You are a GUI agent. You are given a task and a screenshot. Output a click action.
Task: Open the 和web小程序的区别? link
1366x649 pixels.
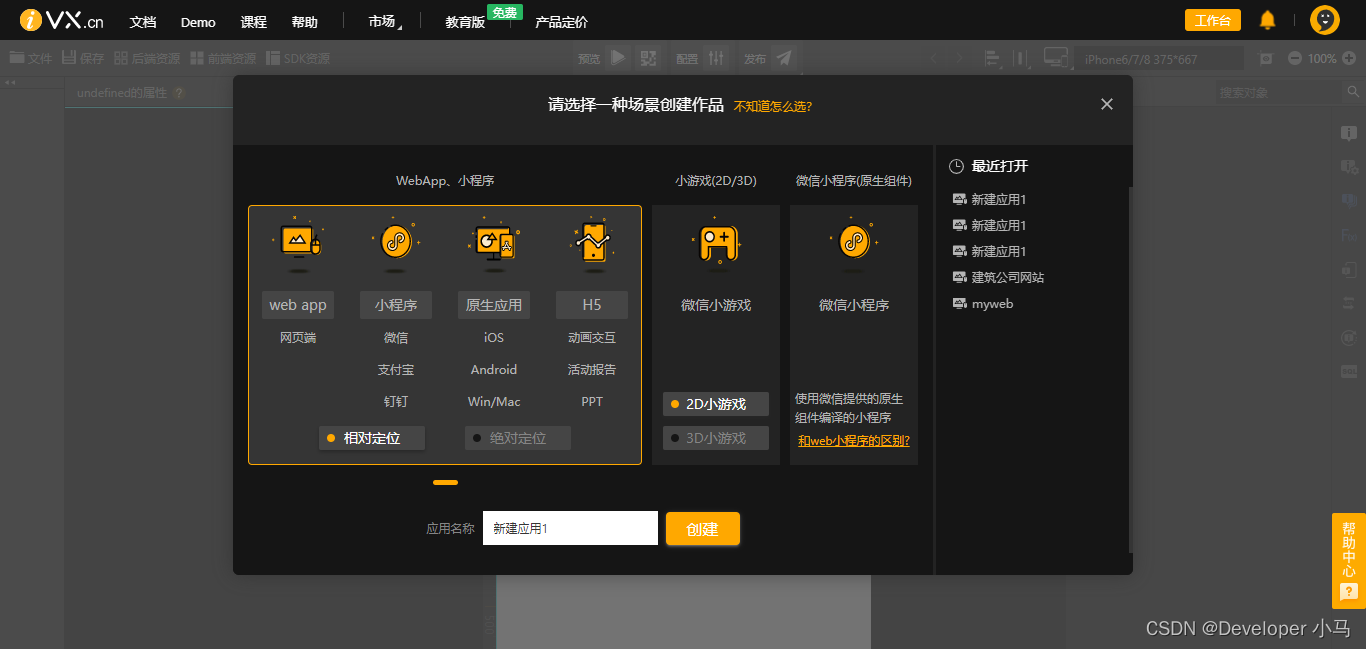[x=854, y=441]
